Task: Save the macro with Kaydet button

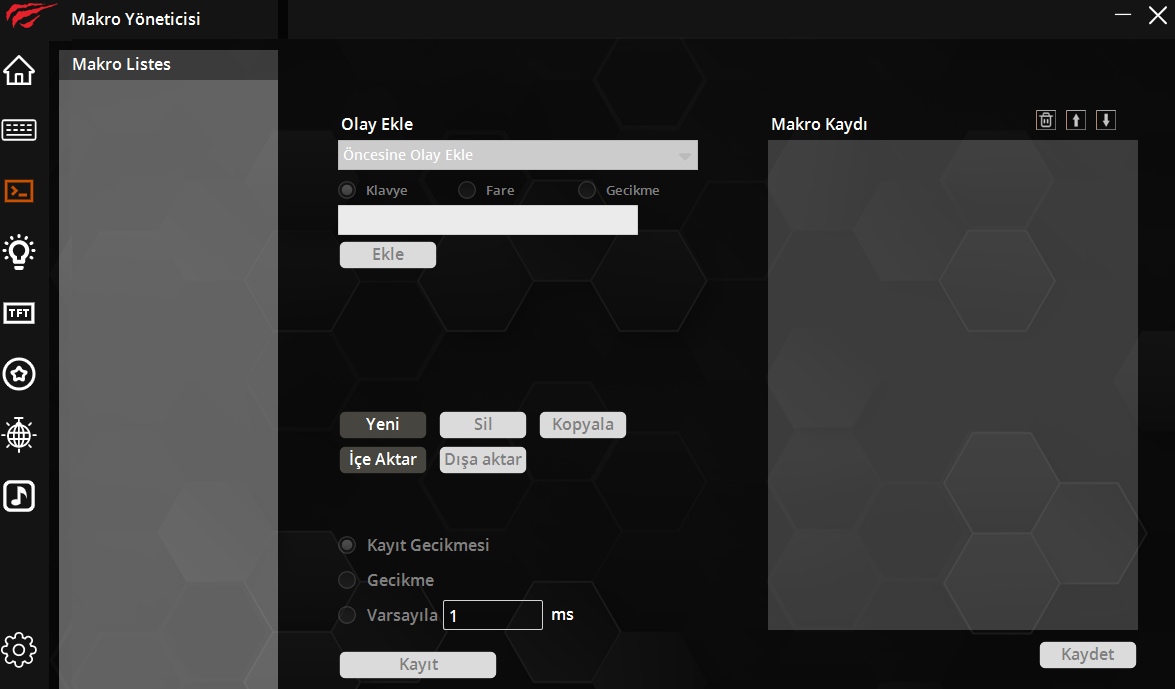Action: 1087,655
